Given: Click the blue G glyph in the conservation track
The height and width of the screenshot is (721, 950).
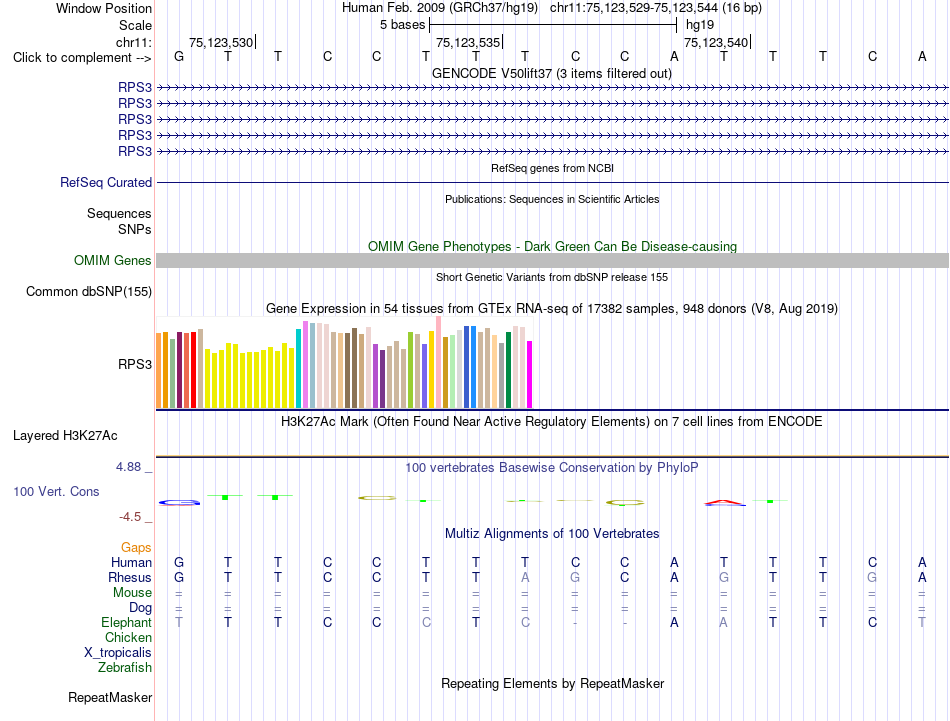Looking at the screenshot, I should 179,502.
